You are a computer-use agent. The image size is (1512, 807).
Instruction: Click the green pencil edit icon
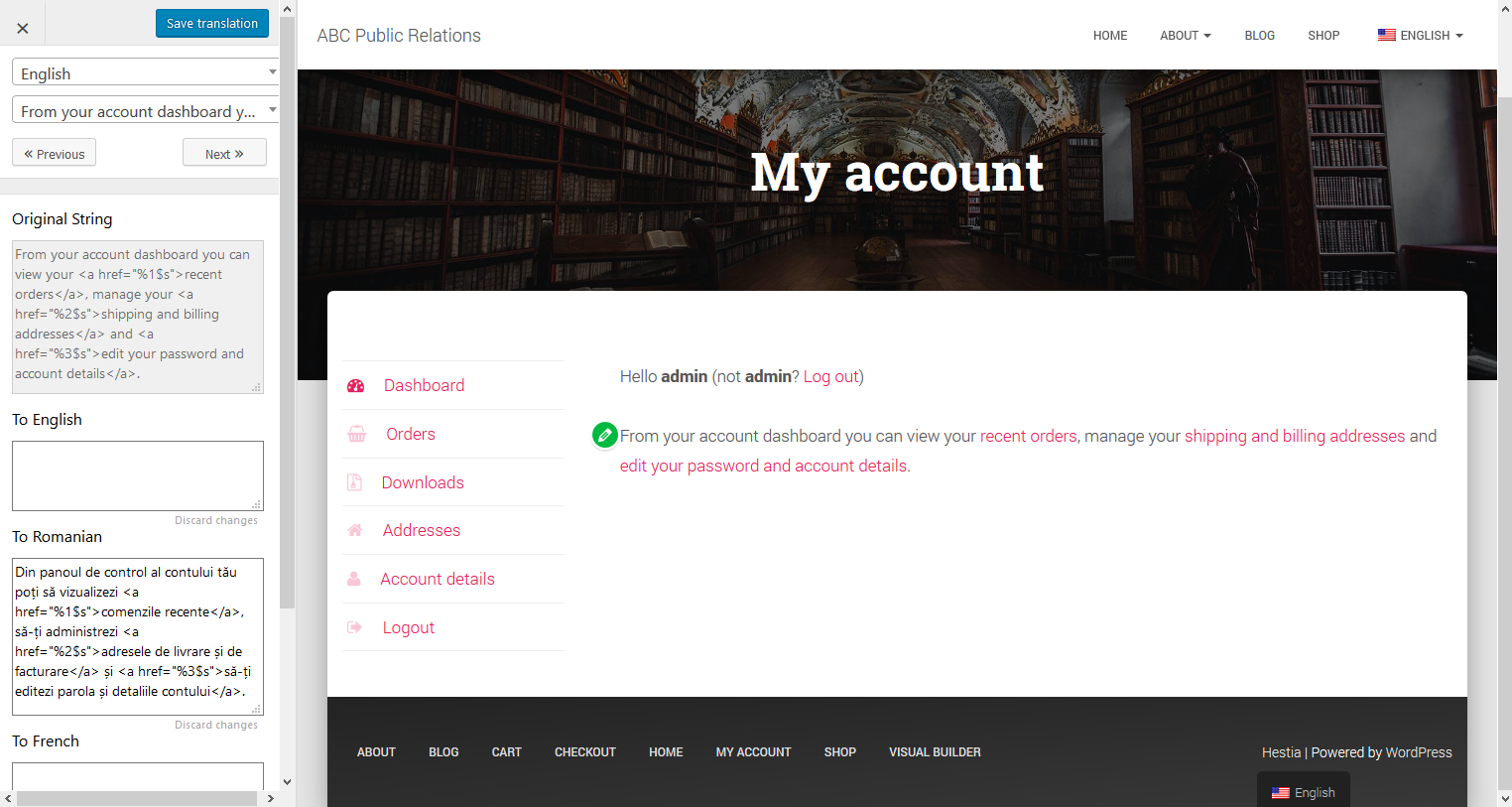click(x=604, y=435)
